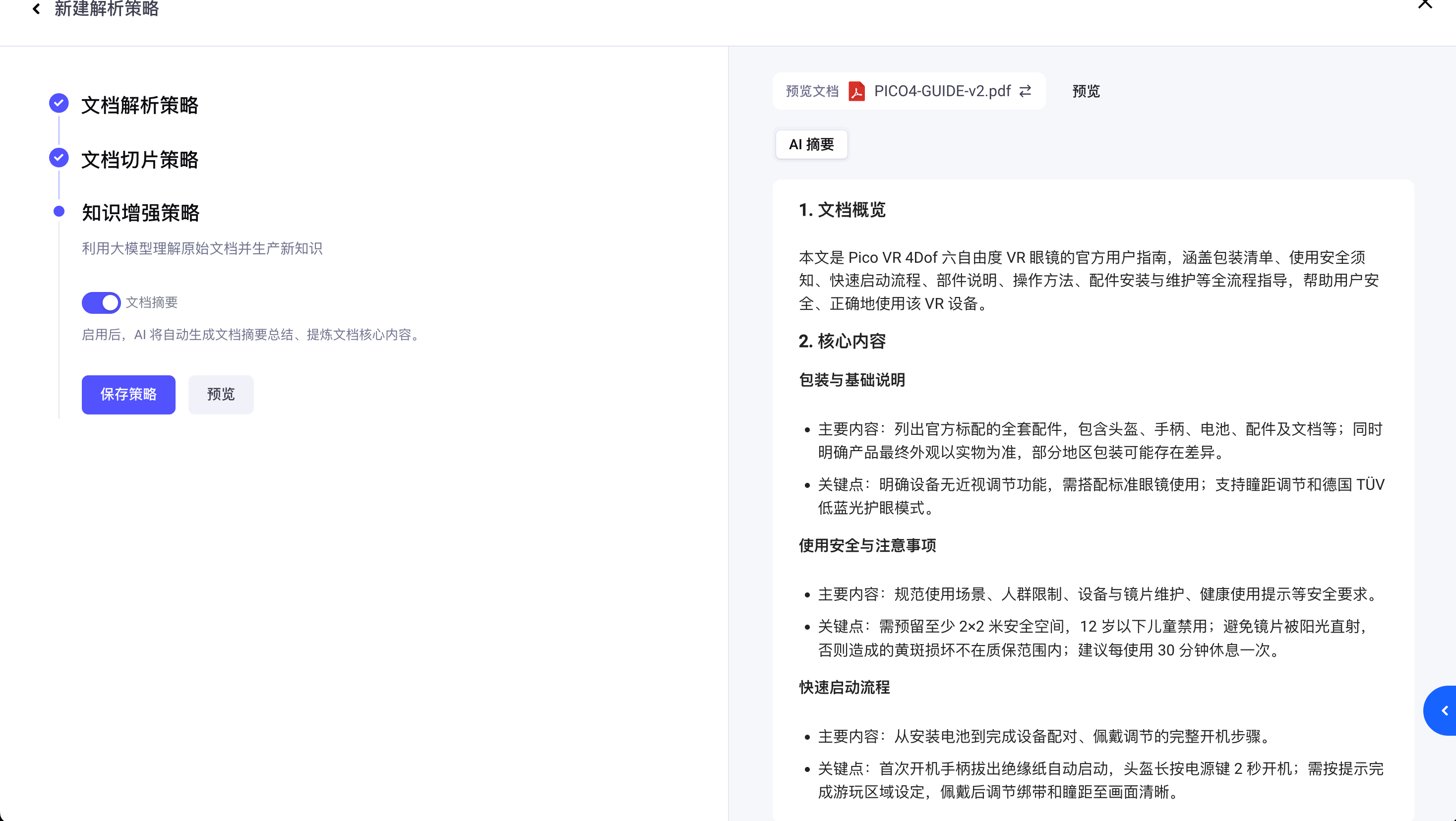
Task: Click the 启用后，AI 将自动生成文档摘要 hint text
Action: [252, 335]
